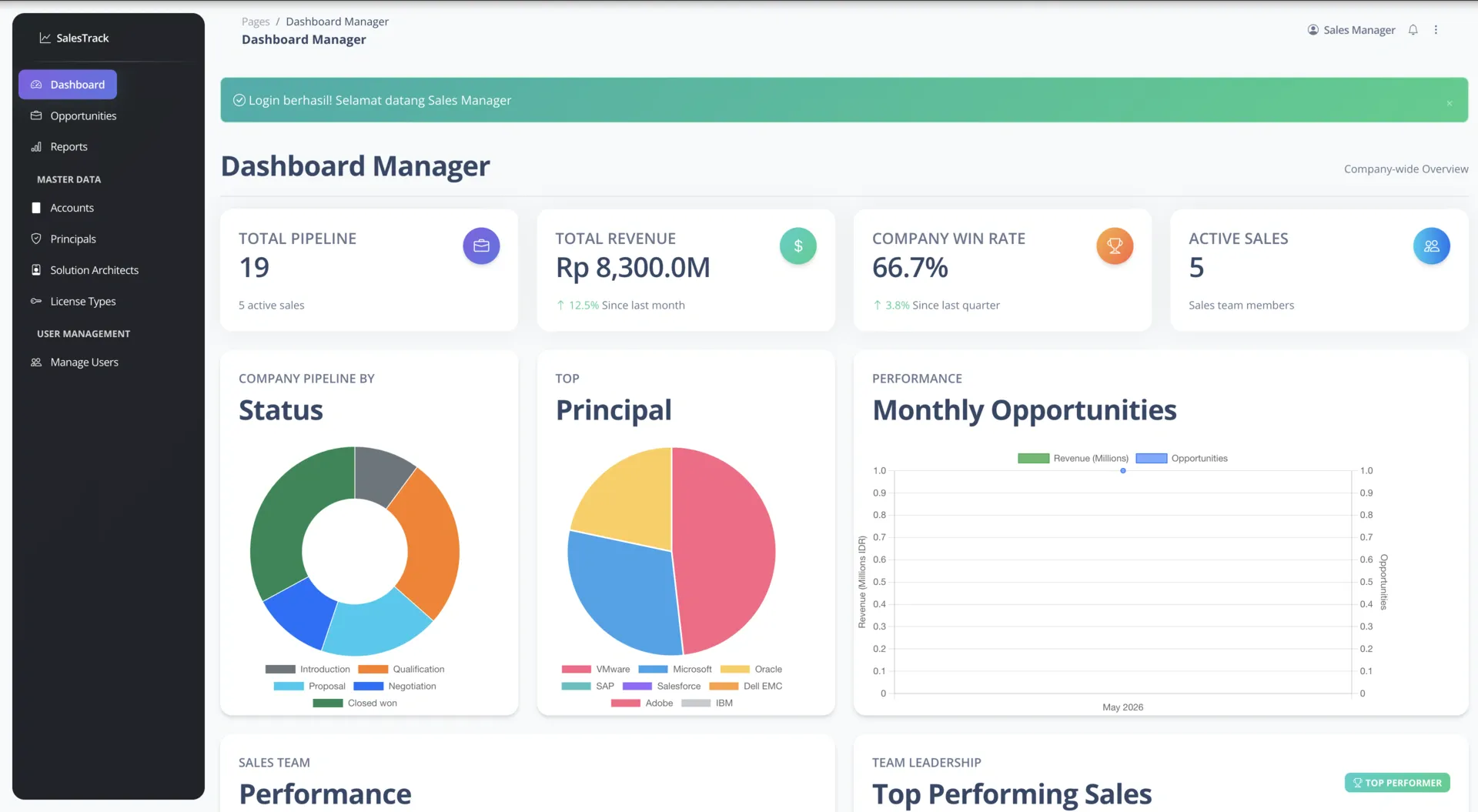Open Reports in the sidebar
The image size is (1478, 812).
pos(69,147)
